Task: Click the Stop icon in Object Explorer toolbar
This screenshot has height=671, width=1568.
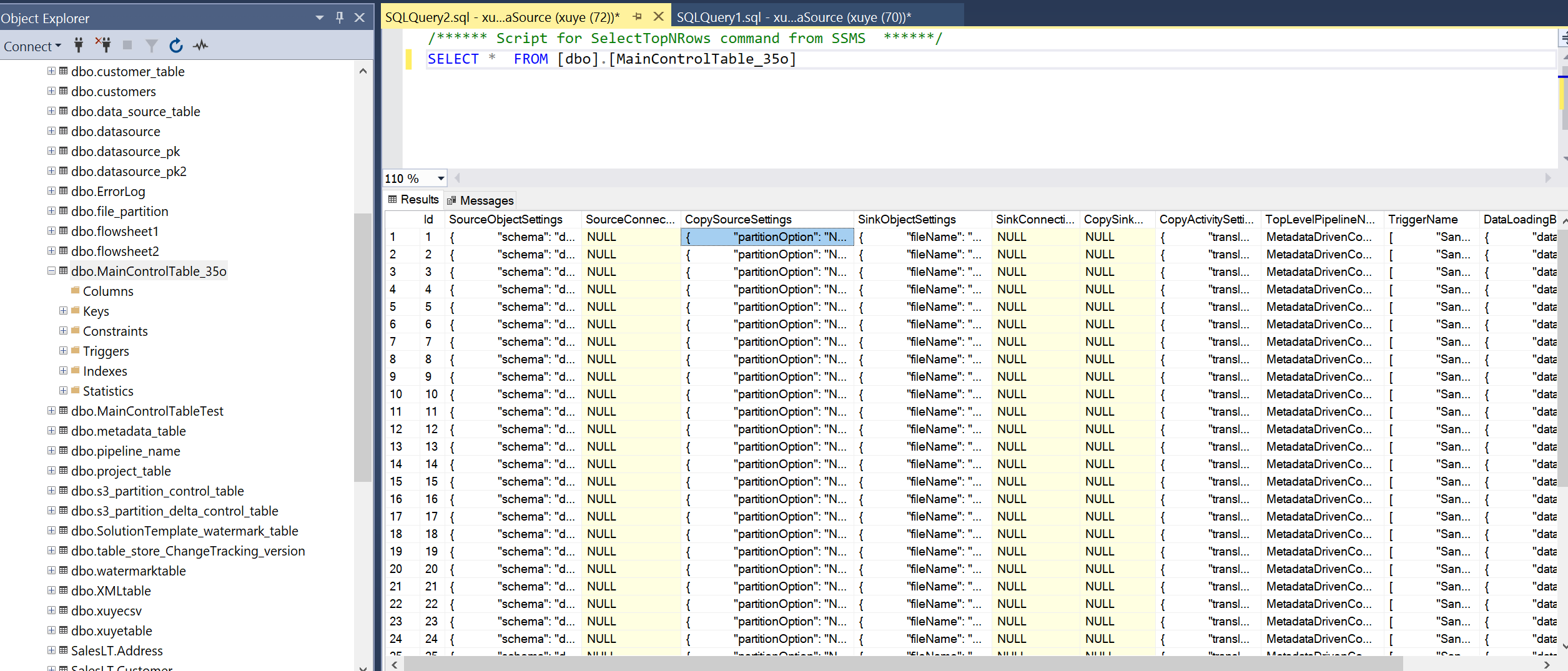Action: pyautogui.click(x=127, y=45)
